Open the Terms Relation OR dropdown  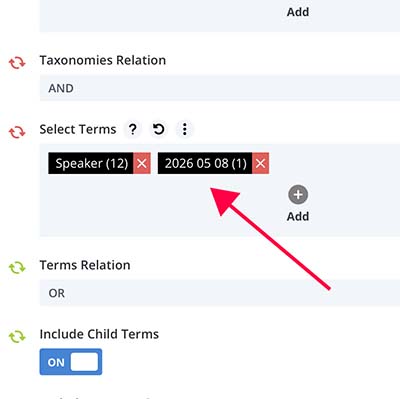[x=220, y=293]
